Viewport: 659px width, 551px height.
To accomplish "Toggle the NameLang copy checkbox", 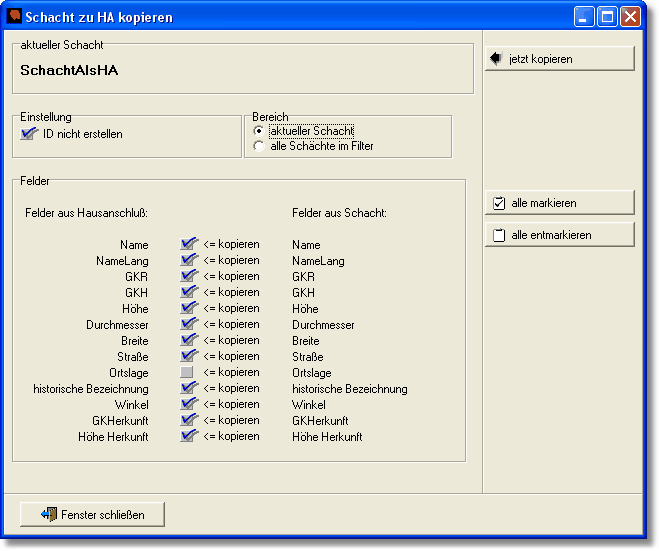I will coord(188,260).
